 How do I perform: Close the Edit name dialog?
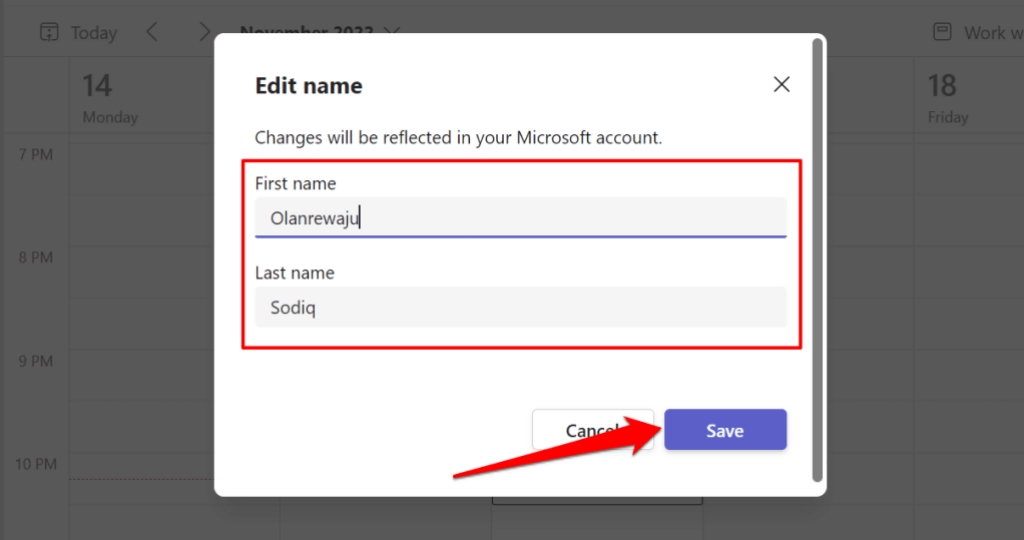(782, 85)
